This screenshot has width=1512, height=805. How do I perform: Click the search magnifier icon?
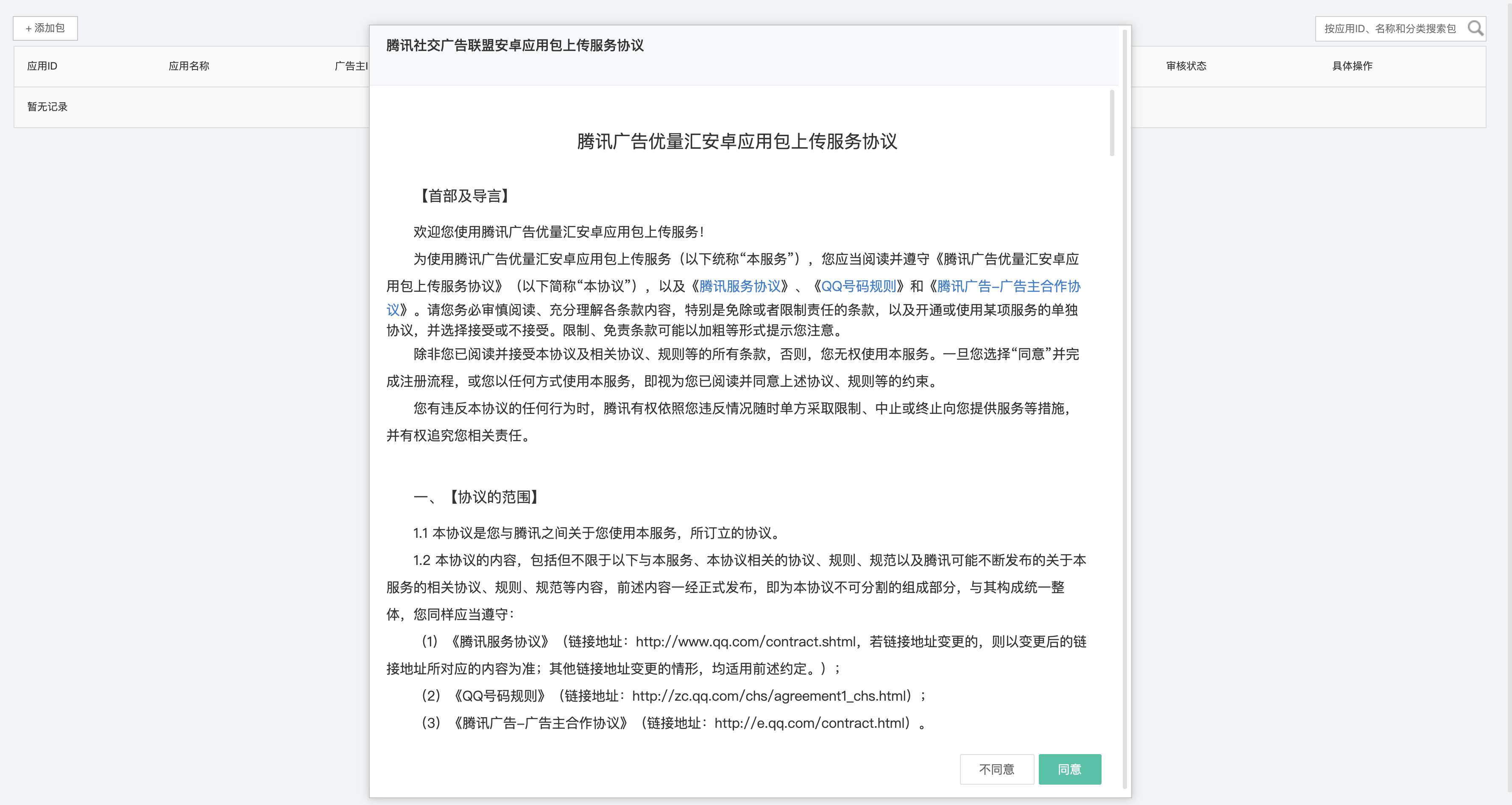coord(1475,28)
